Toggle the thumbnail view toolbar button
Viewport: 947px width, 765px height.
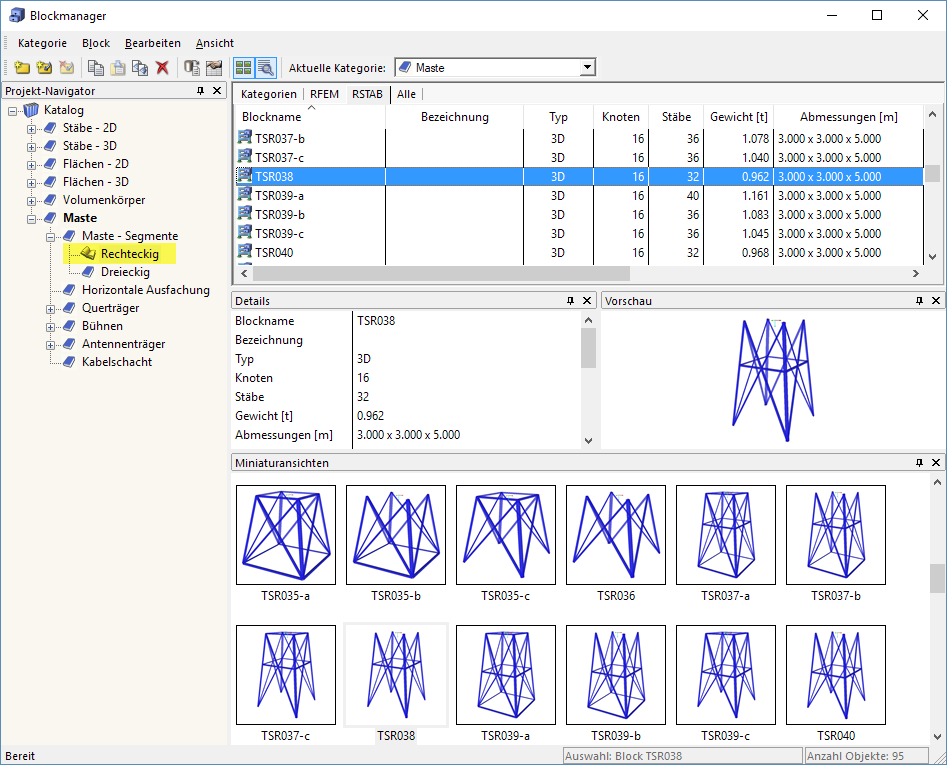[x=243, y=68]
